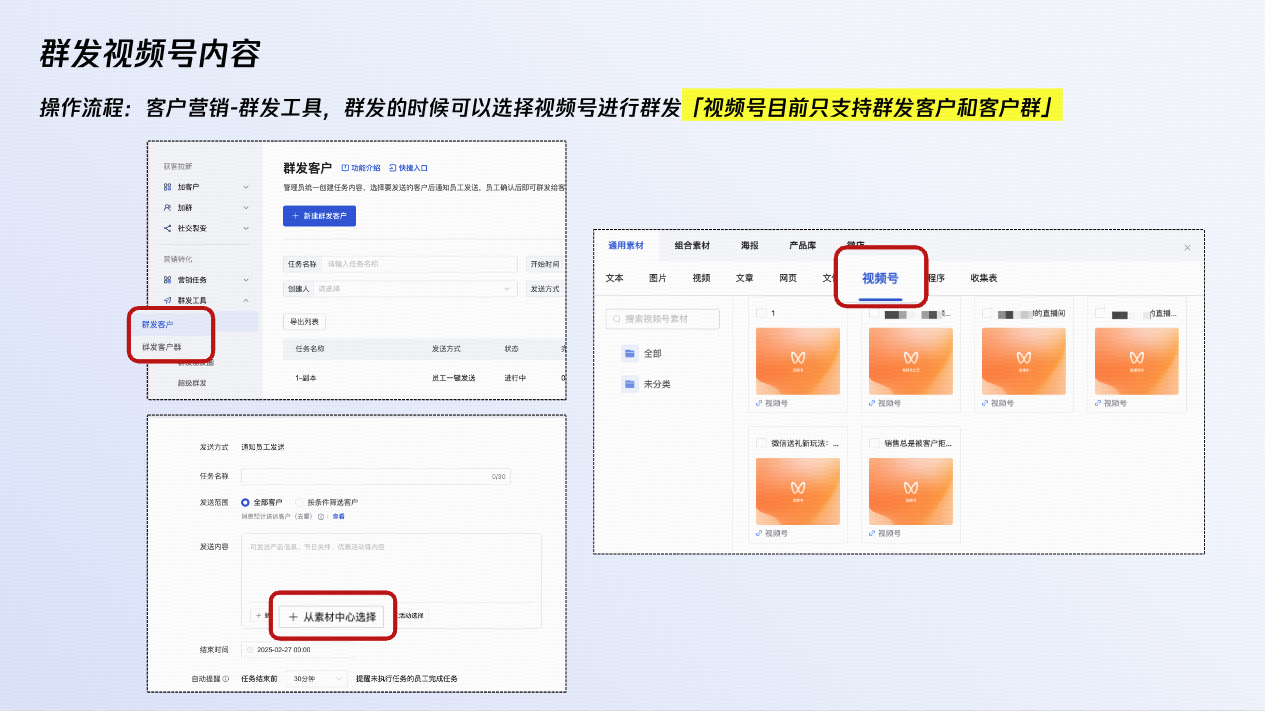Switch to the 产品库 tab
This screenshot has width=1265, height=711.
tap(802, 246)
